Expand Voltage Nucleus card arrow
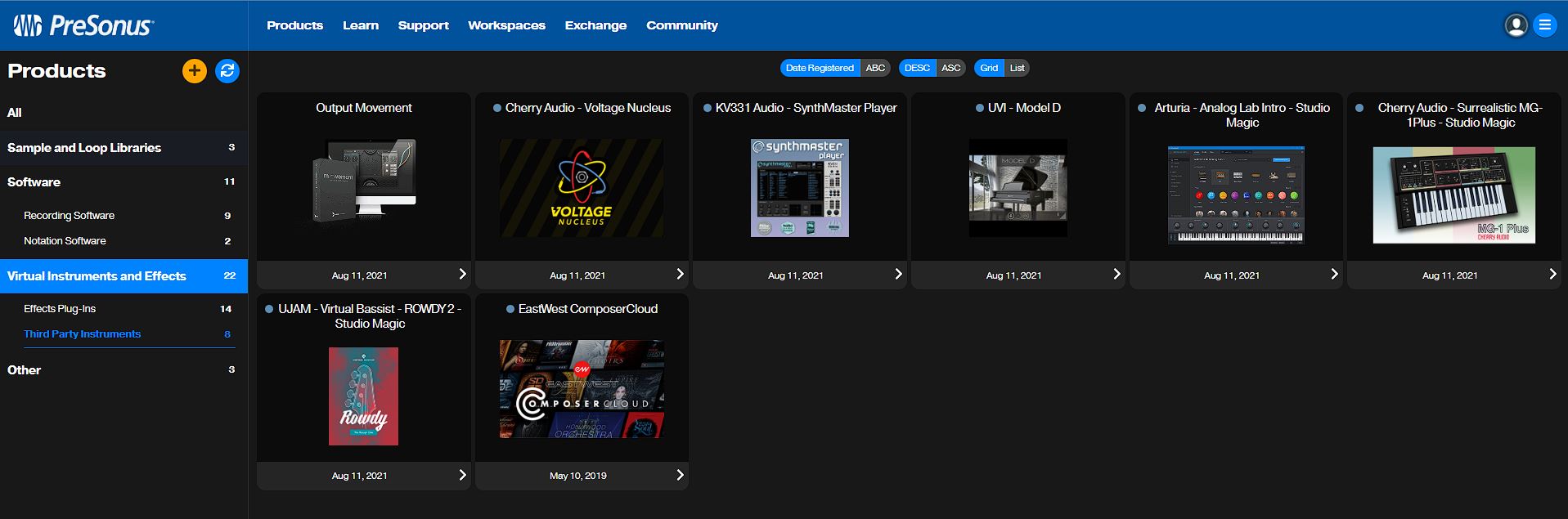1568x519 pixels. (x=680, y=275)
